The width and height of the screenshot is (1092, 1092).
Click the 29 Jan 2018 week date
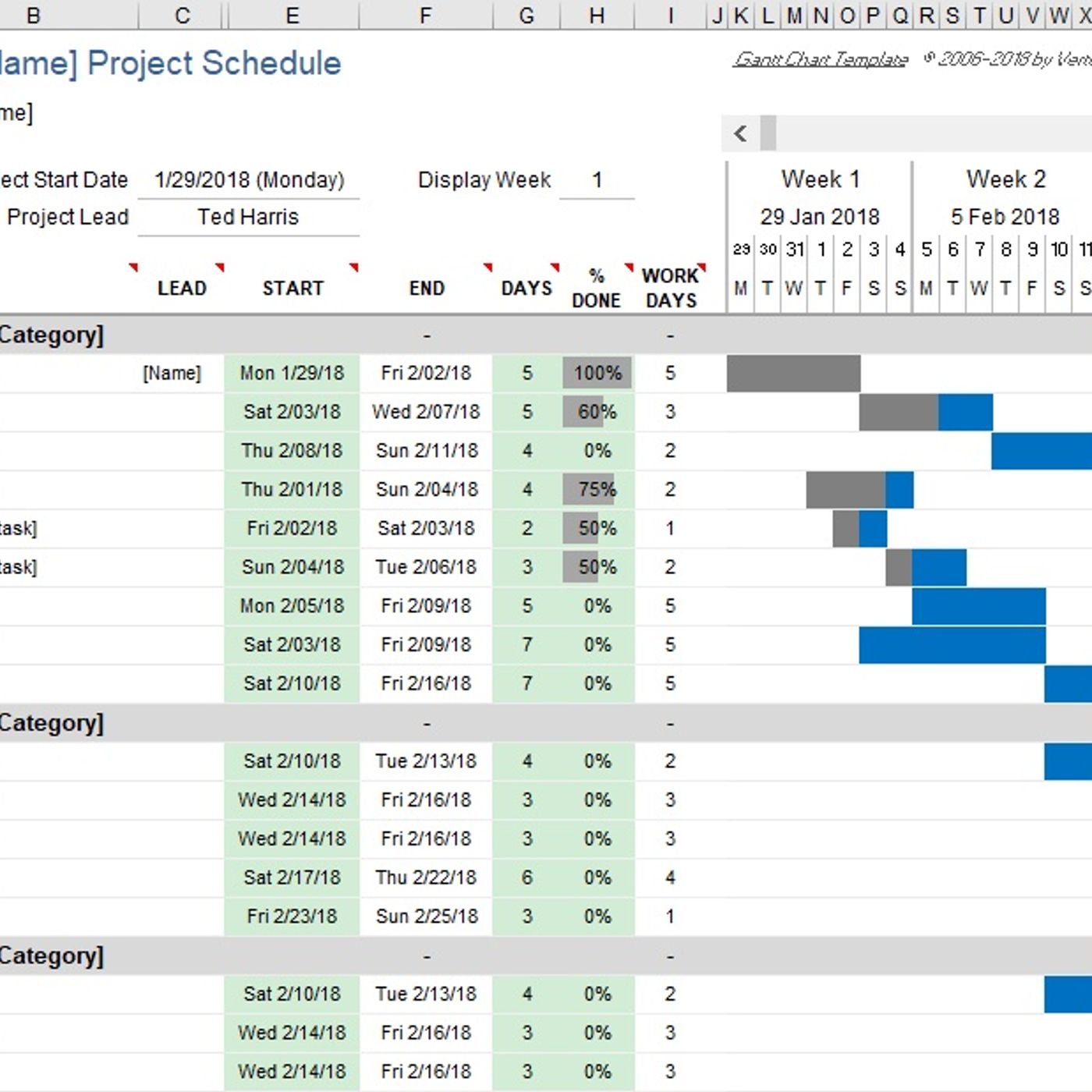[x=820, y=216]
